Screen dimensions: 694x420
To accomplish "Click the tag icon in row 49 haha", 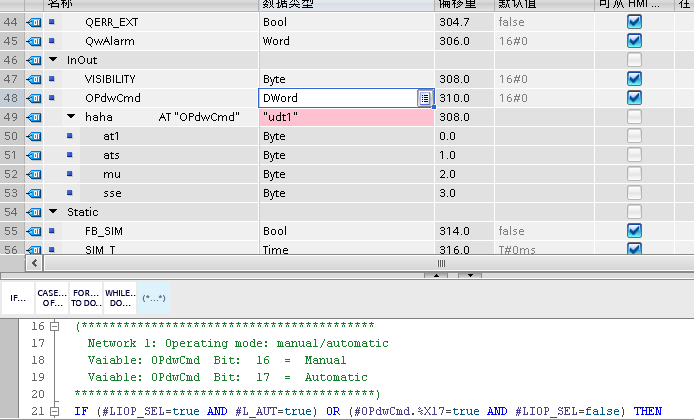I will tap(34, 117).
